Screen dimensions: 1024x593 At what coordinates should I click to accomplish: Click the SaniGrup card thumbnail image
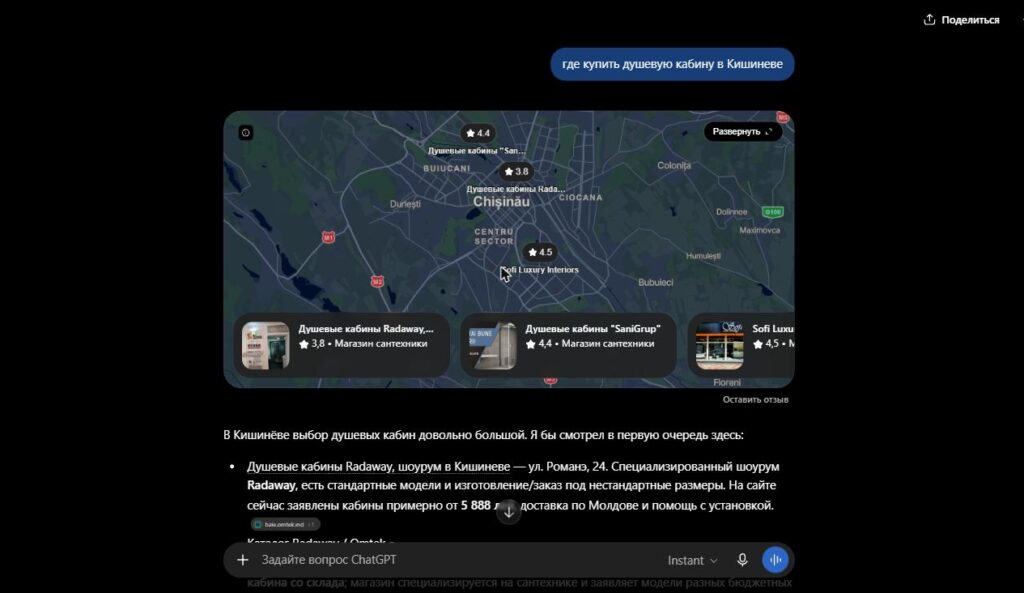(x=492, y=345)
